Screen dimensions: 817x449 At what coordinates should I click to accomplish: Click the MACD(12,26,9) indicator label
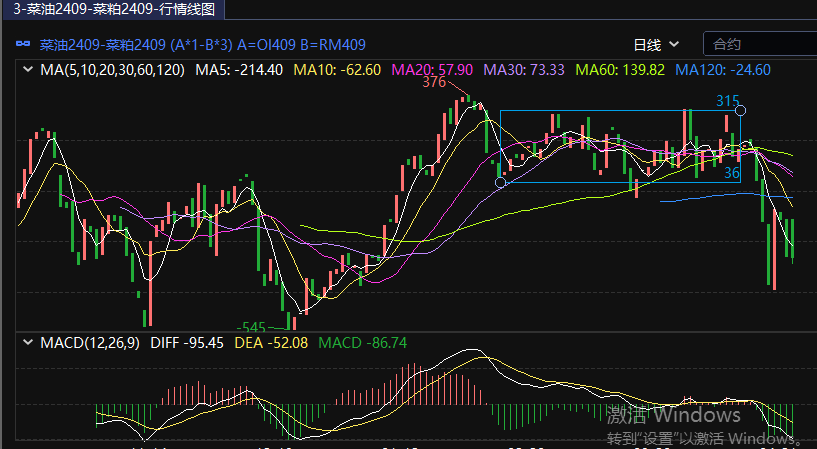point(90,342)
